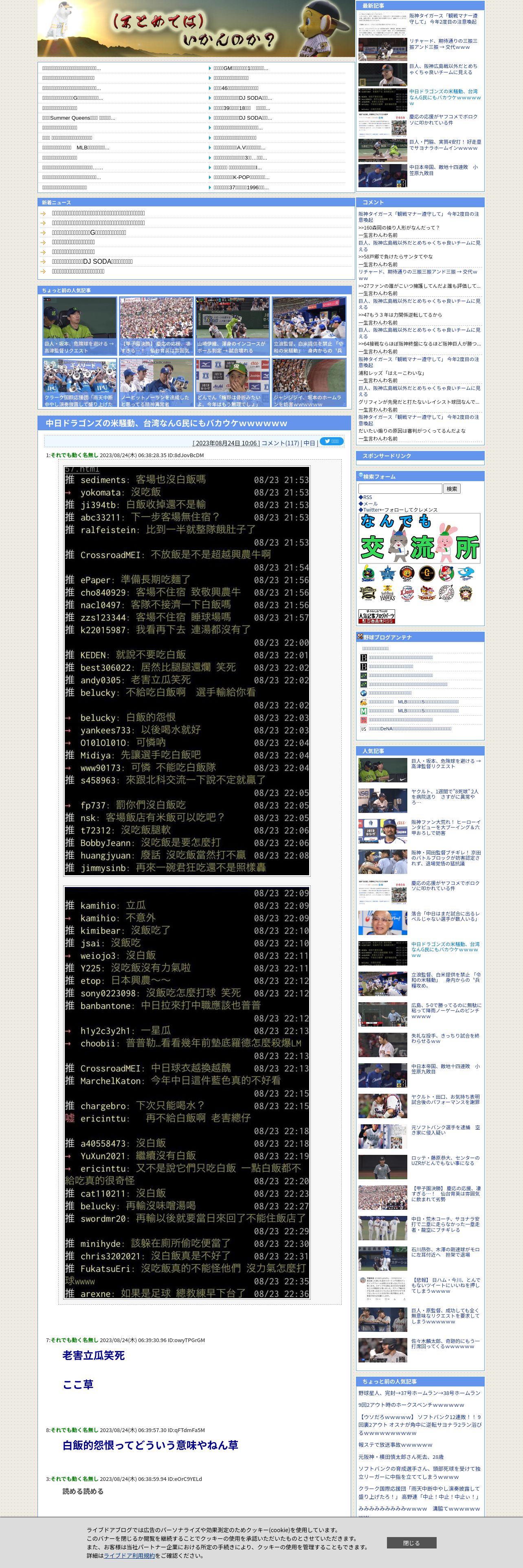523x1568 pixels.
Task: Open popular card ジャンジジイ、坂本のホームラン
Action: pyautogui.click(x=309, y=383)
